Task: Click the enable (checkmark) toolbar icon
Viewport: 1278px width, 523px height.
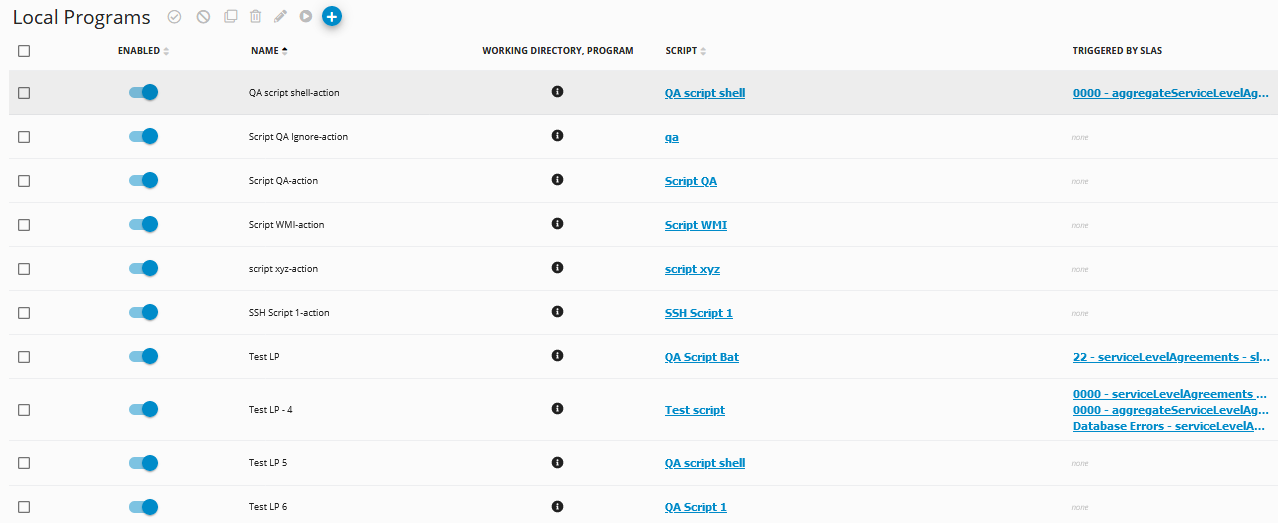Action: click(x=175, y=17)
